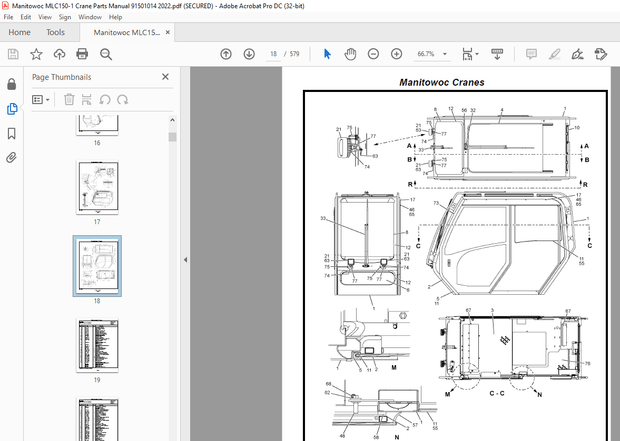This screenshot has width=620, height=441.
Task: Click thumbnail panel scroll up arrow
Action: tap(172, 120)
